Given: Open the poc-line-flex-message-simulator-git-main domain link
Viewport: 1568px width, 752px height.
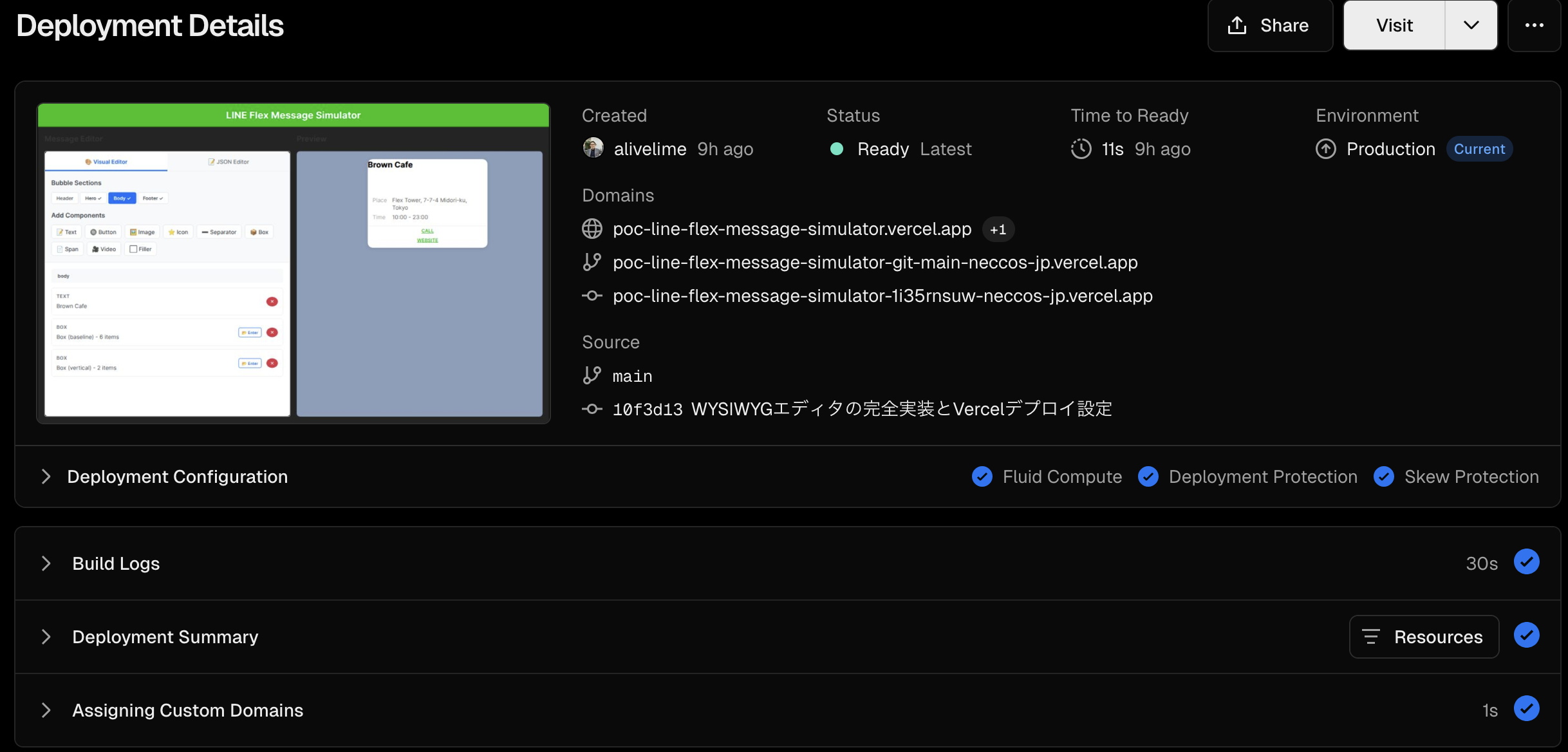Looking at the screenshot, I should pyautogui.click(x=875, y=263).
